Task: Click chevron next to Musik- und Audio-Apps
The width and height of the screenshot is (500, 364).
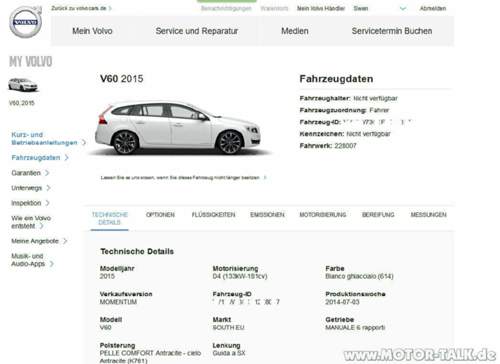Action: pyautogui.click(x=52, y=264)
